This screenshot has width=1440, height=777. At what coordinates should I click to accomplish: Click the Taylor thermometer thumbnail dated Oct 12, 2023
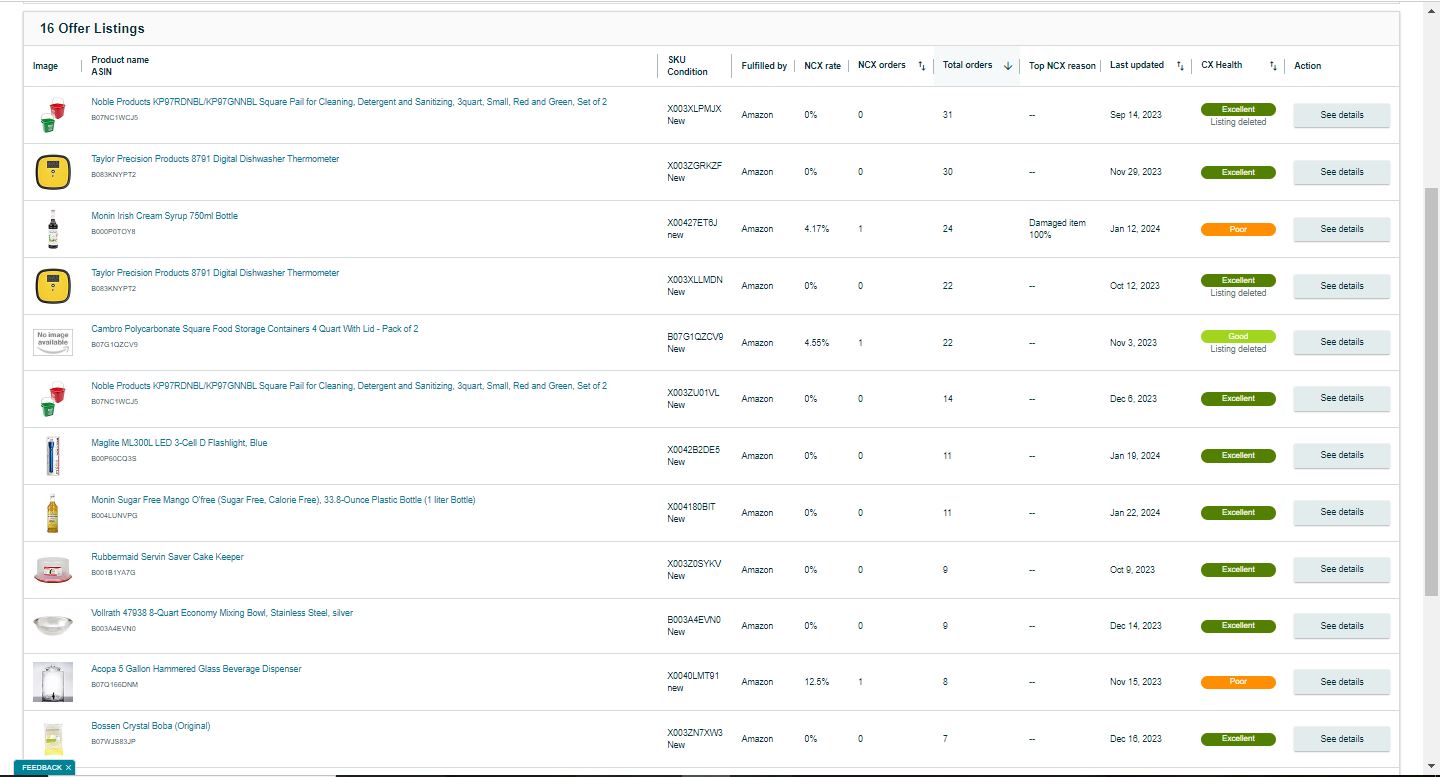click(52, 286)
